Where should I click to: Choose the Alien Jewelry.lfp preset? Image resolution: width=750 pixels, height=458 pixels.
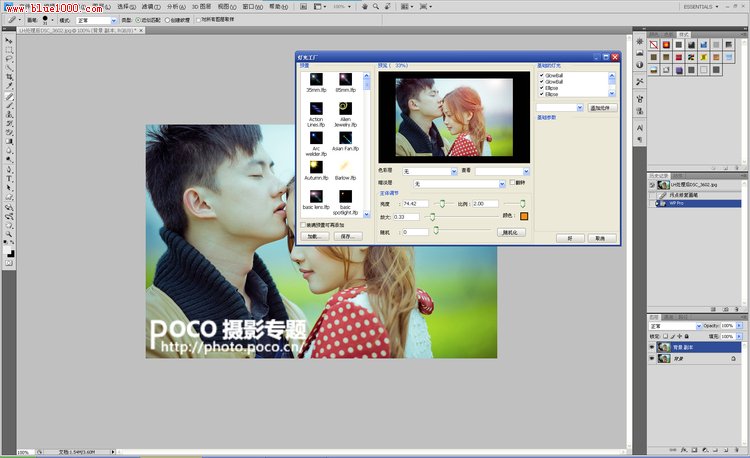pos(345,114)
